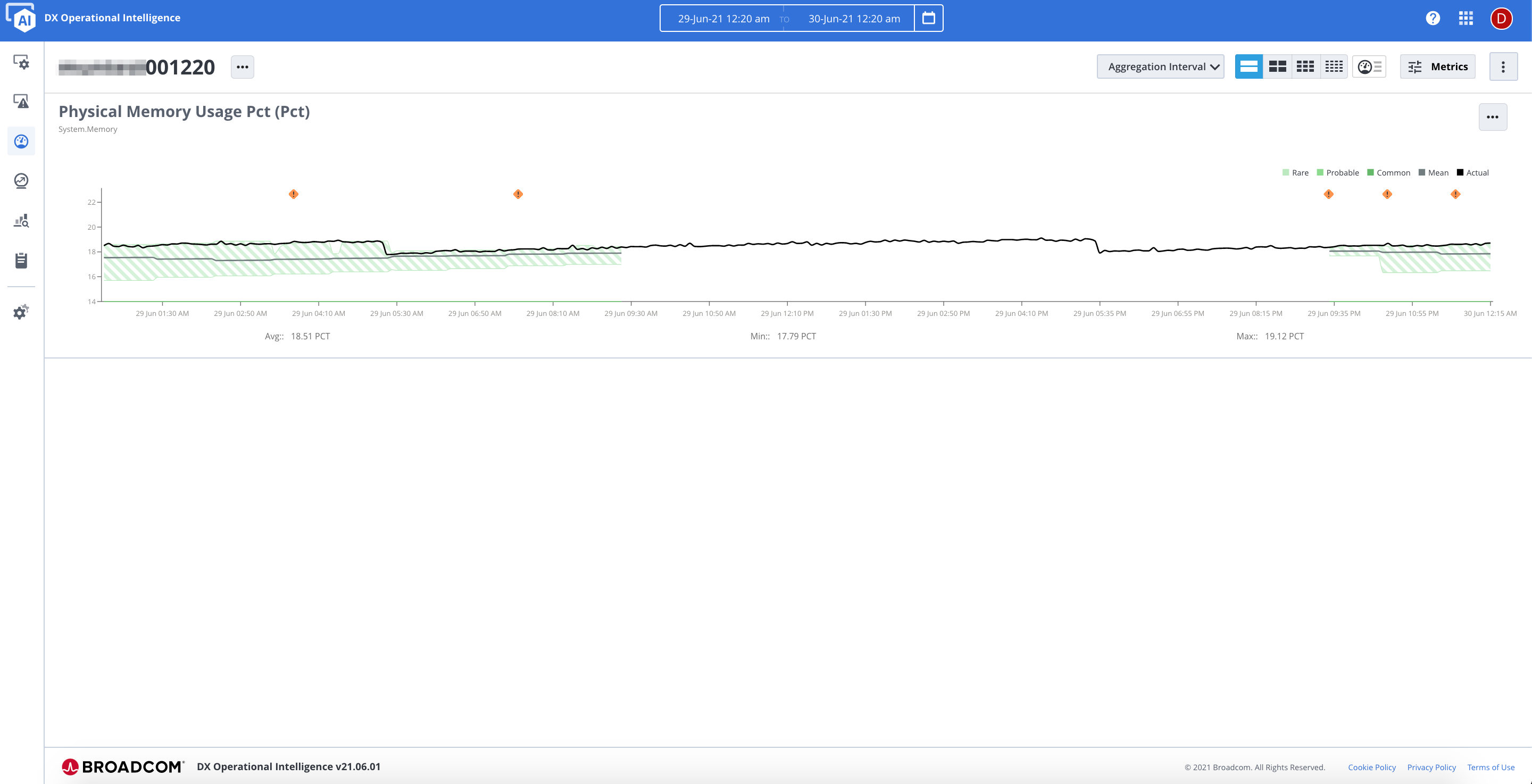1532x784 pixels.
Task: Switch to two-column chart layout
Action: click(x=1277, y=66)
